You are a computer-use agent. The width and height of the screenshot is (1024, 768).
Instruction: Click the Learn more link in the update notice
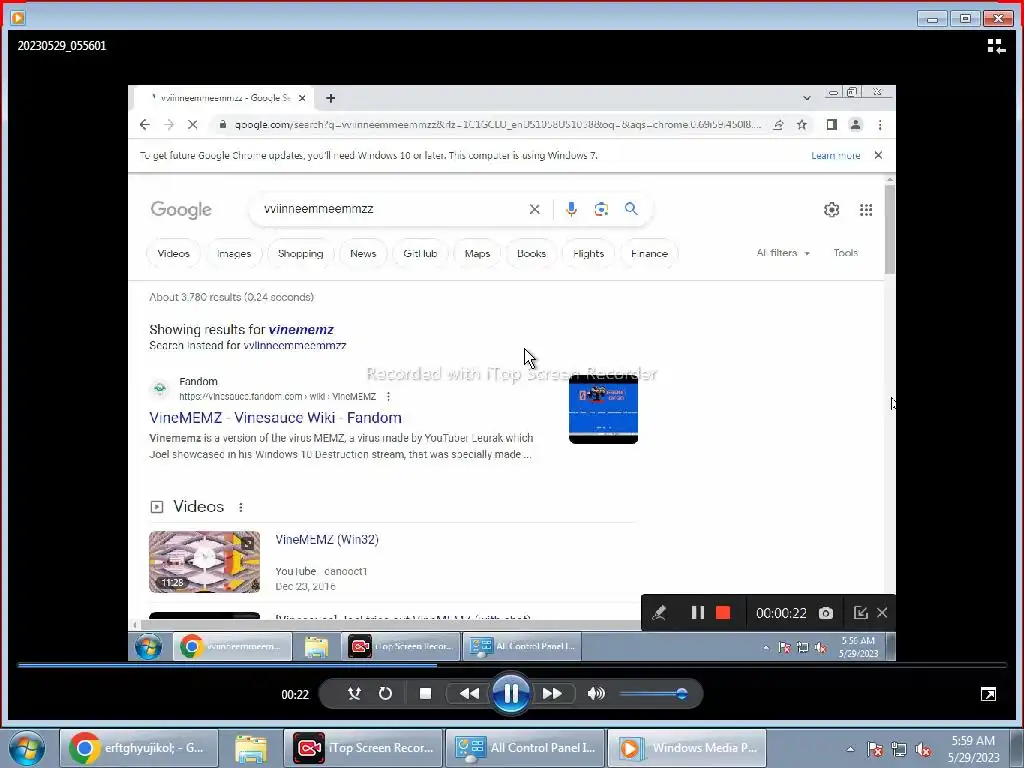[x=835, y=155]
